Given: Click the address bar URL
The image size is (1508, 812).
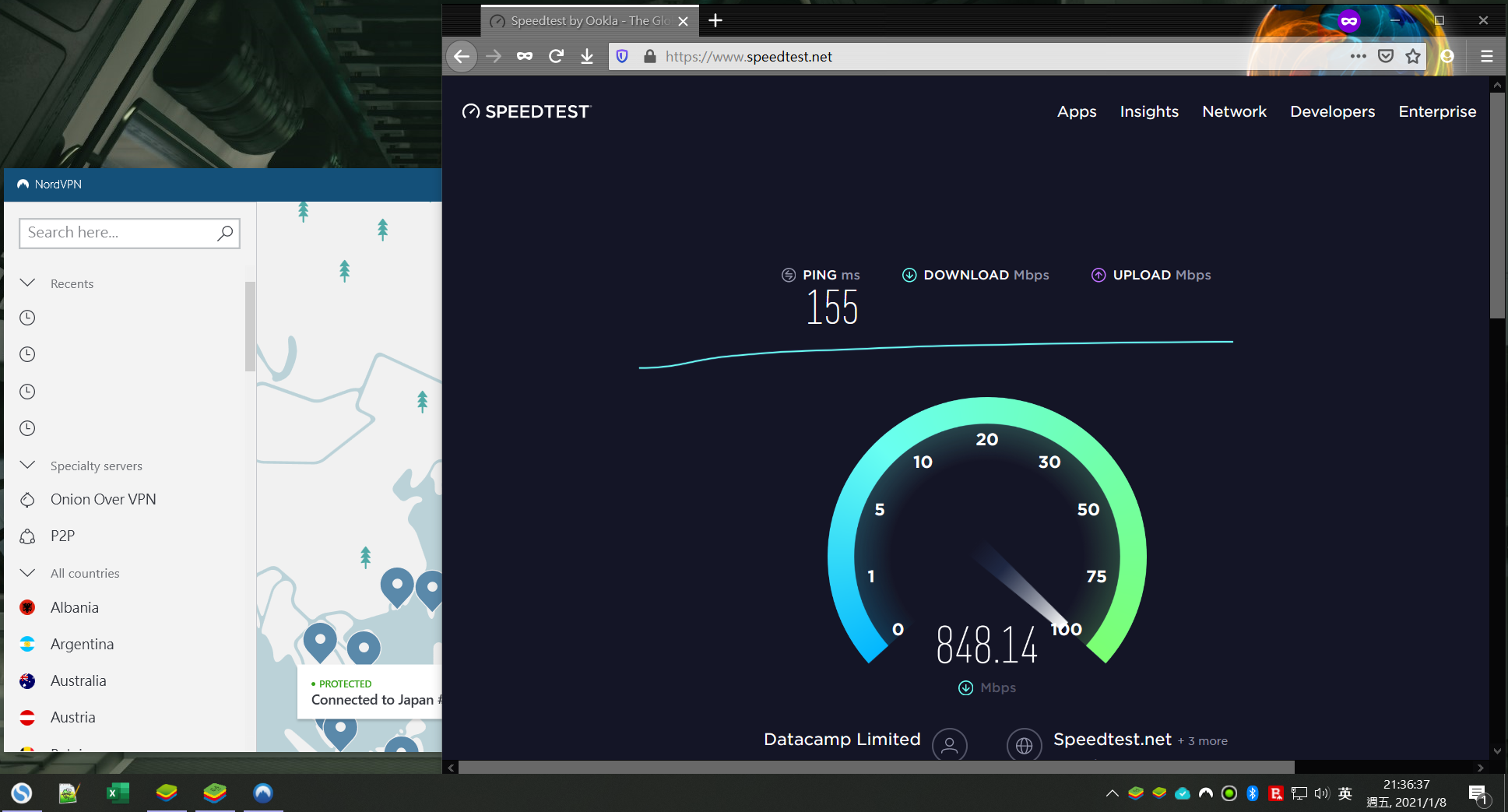Looking at the screenshot, I should point(749,56).
